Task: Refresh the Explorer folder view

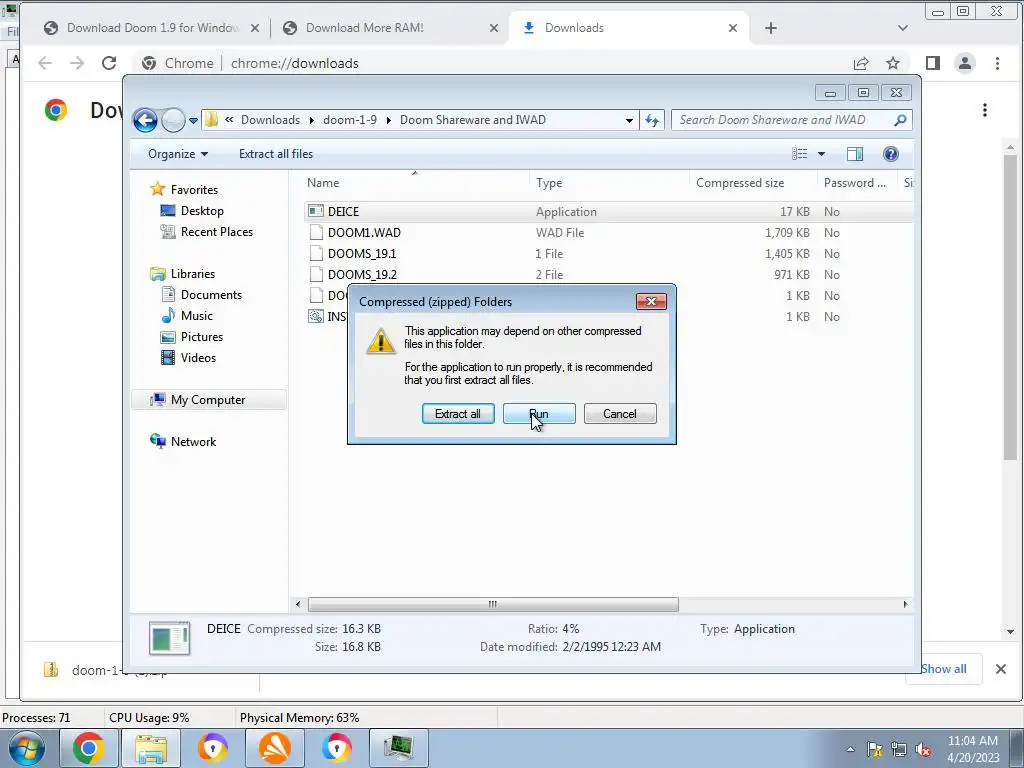Action: (x=652, y=120)
